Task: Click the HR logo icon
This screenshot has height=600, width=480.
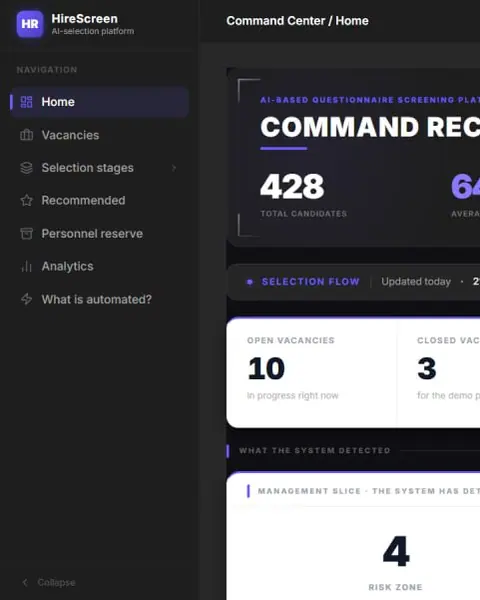Action: 30,24
